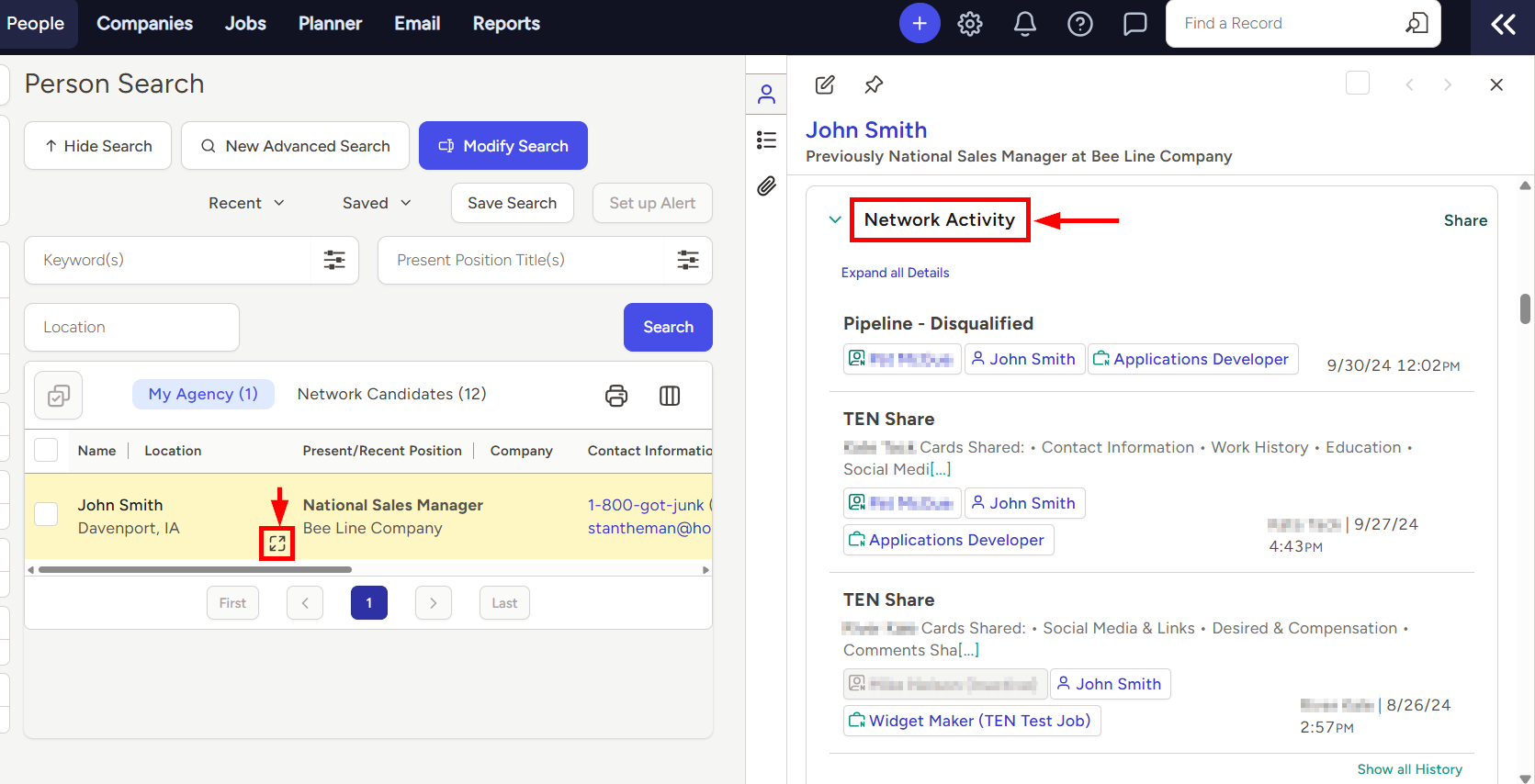Expand truncated TEN Share Social Media details
This screenshot has height=784, width=1535.
[x=941, y=469]
